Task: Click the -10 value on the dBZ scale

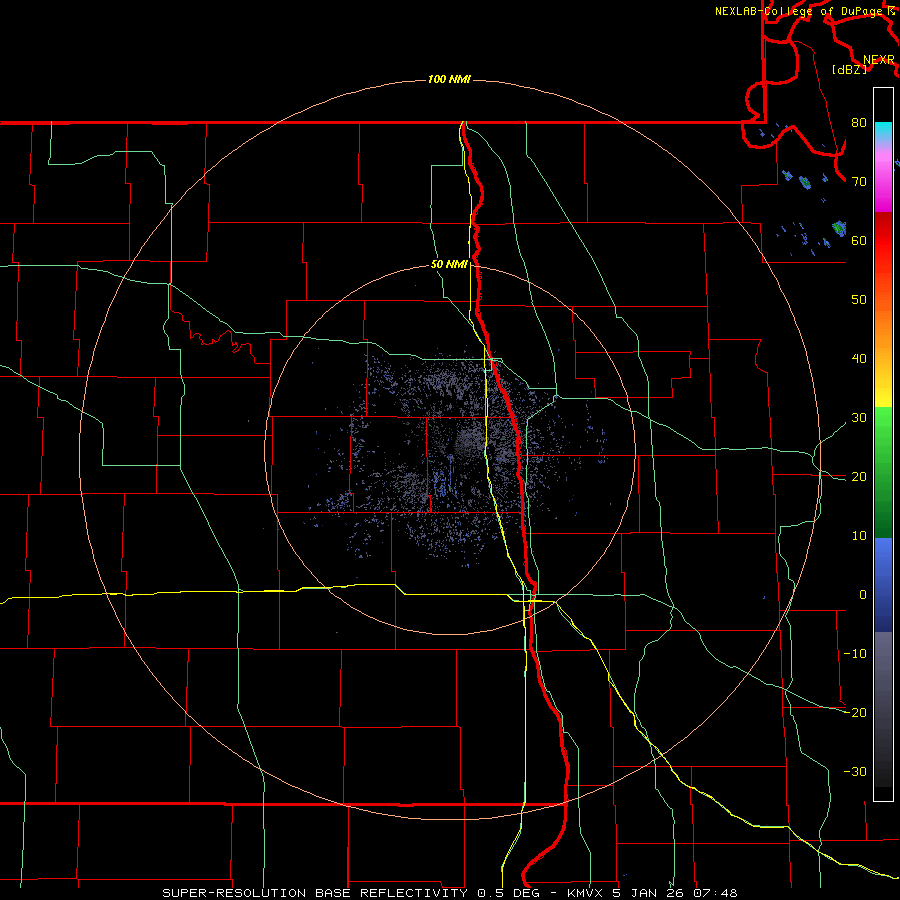Action: (855, 654)
